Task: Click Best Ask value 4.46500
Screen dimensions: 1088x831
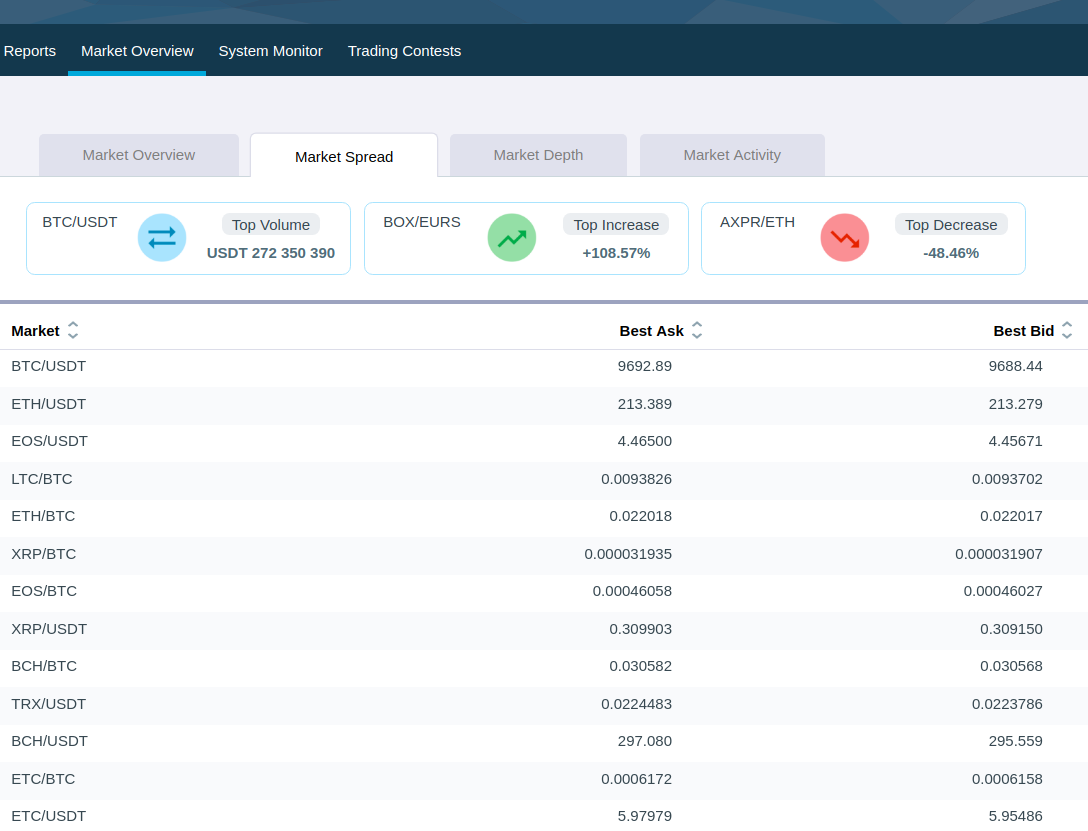Action: click(645, 441)
